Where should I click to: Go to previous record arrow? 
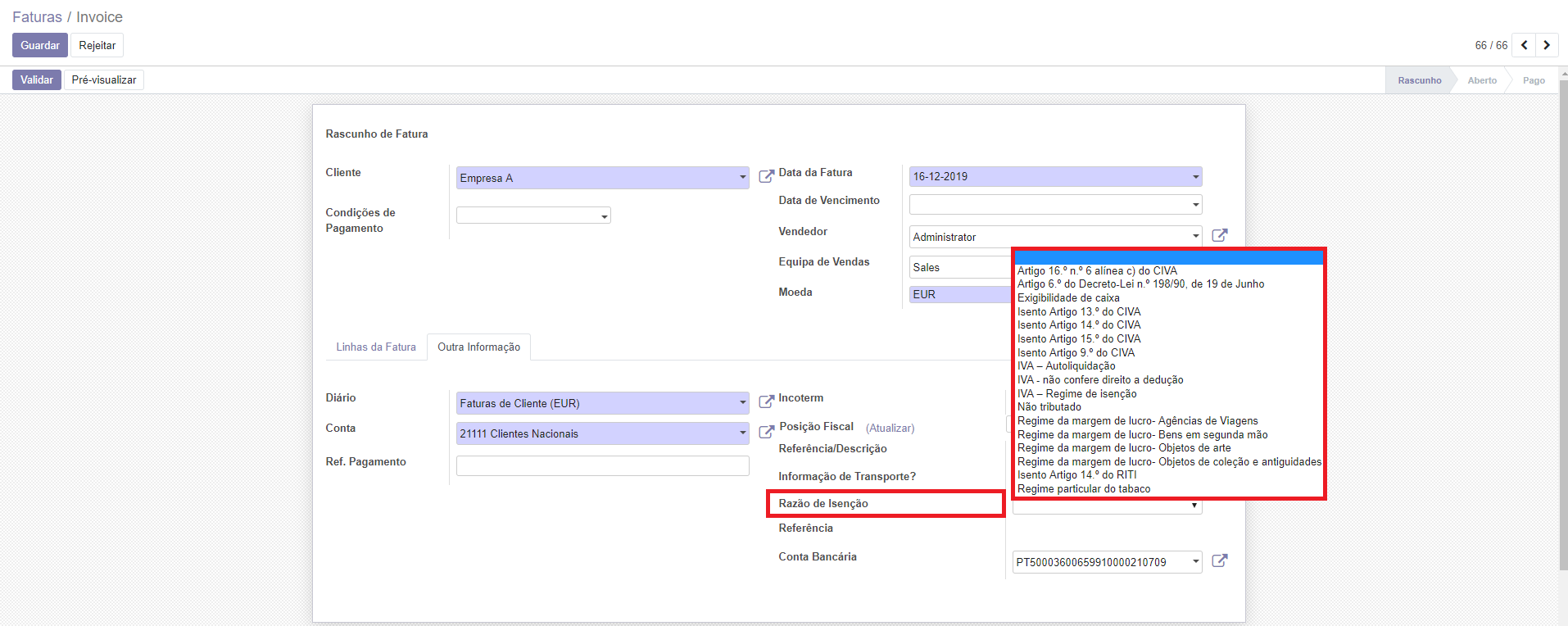[1524, 45]
